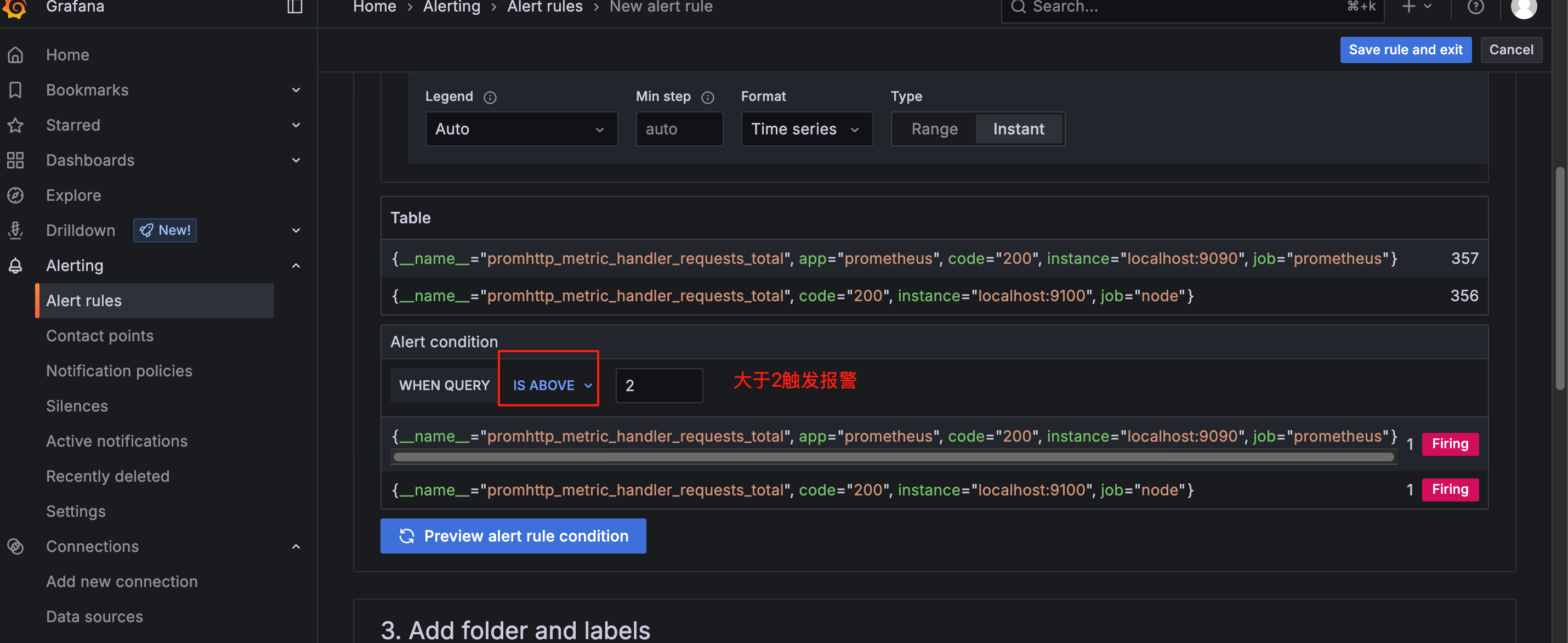Click the horizontal scrollbar under first result
The image size is (1568, 643).
coord(893,457)
